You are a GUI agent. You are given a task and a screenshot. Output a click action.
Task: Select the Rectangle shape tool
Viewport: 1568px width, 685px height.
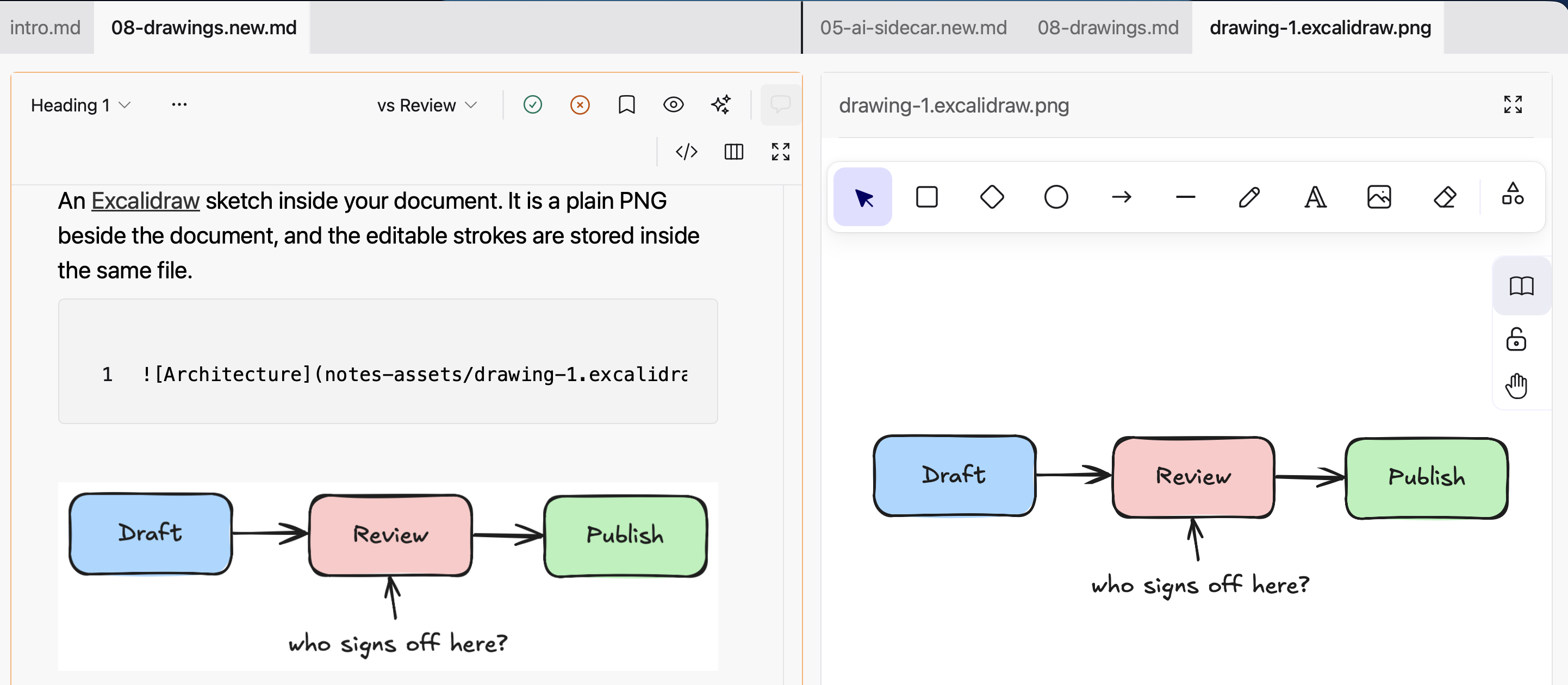click(927, 197)
